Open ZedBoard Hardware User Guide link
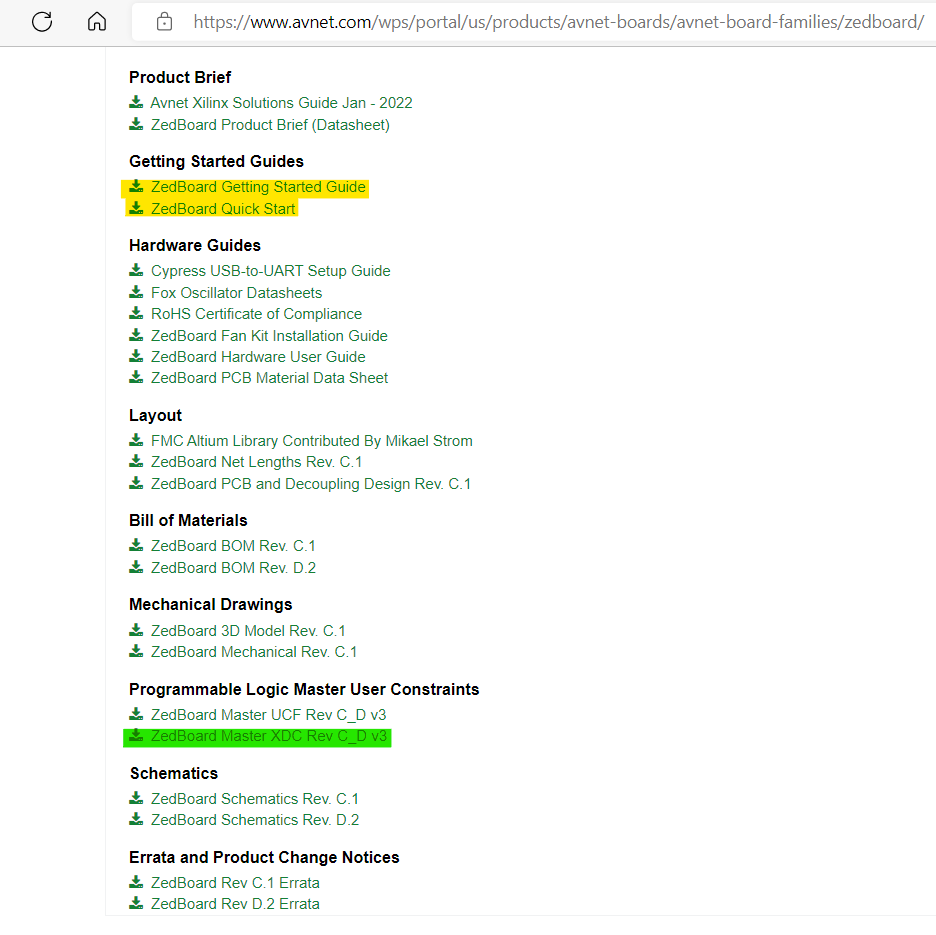The image size is (936, 935). click(x=258, y=357)
